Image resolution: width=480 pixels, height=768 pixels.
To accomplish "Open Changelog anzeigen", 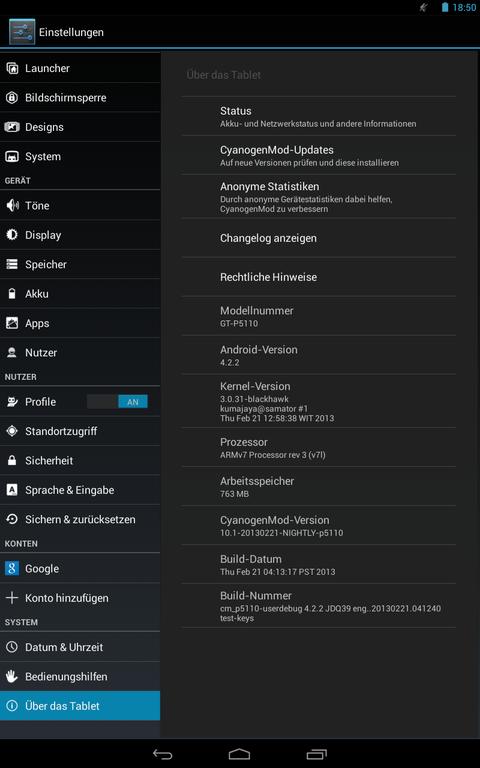I will coord(318,238).
